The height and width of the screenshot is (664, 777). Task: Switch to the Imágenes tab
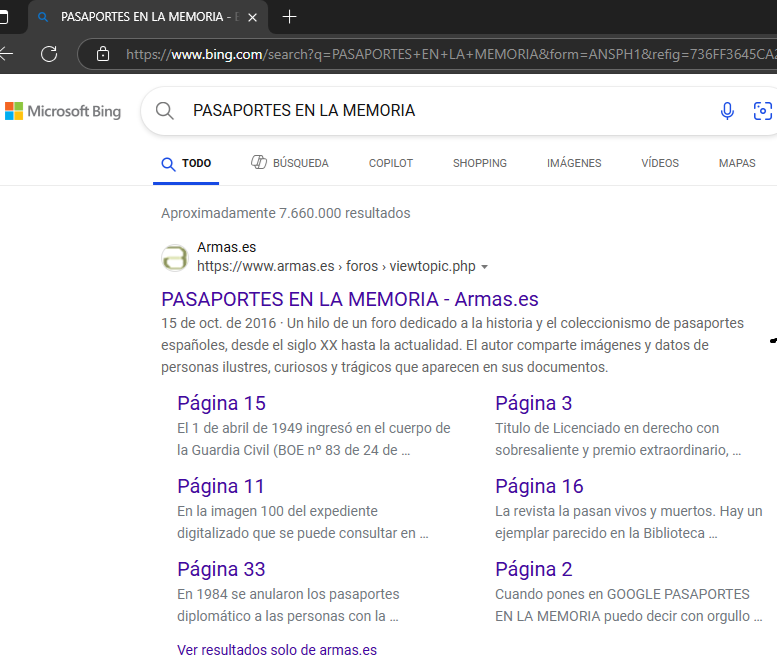[574, 163]
